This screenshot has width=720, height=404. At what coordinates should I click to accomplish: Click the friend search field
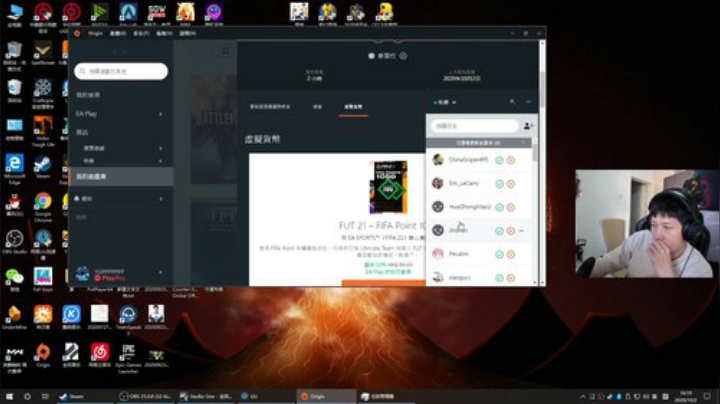click(x=474, y=126)
